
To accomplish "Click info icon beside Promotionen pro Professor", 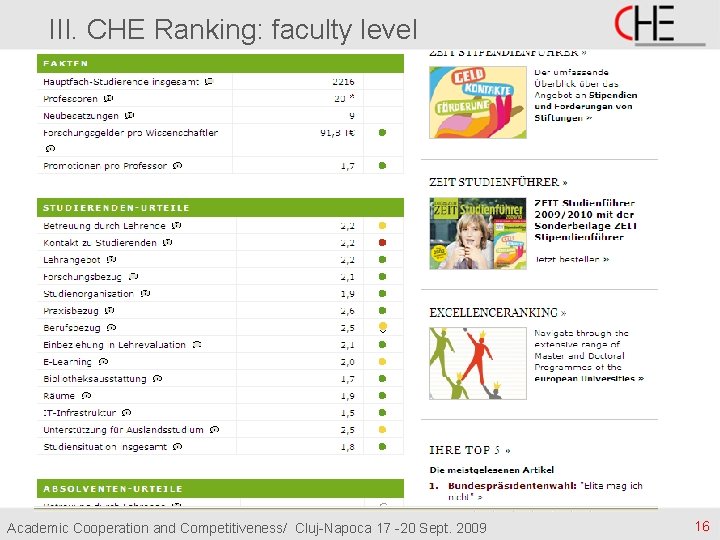I will [x=178, y=165].
